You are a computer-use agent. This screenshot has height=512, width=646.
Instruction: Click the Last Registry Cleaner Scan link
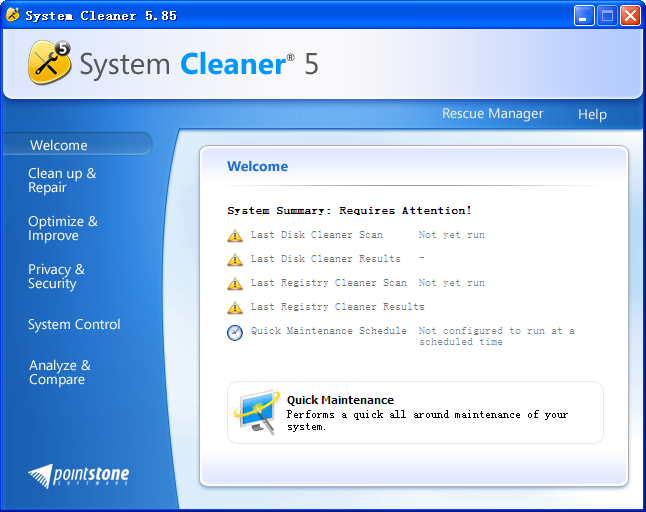tap(329, 283)
